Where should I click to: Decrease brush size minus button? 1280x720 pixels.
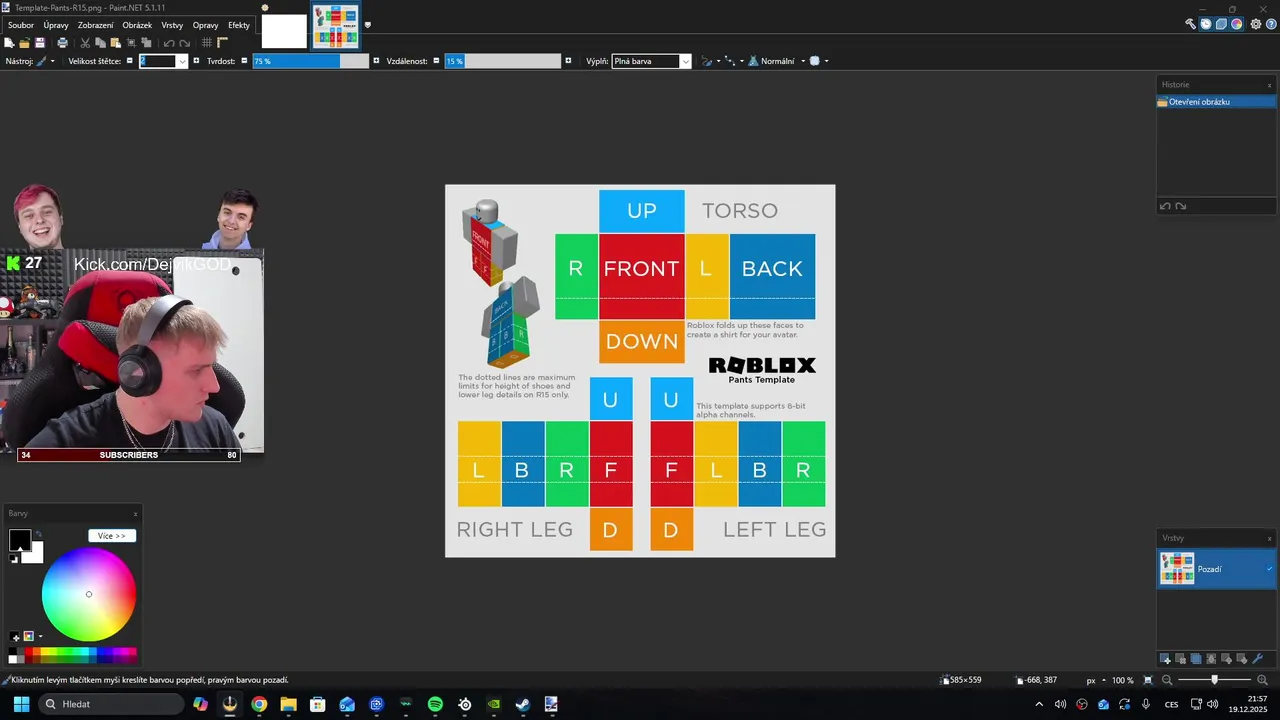pos(130,61)
